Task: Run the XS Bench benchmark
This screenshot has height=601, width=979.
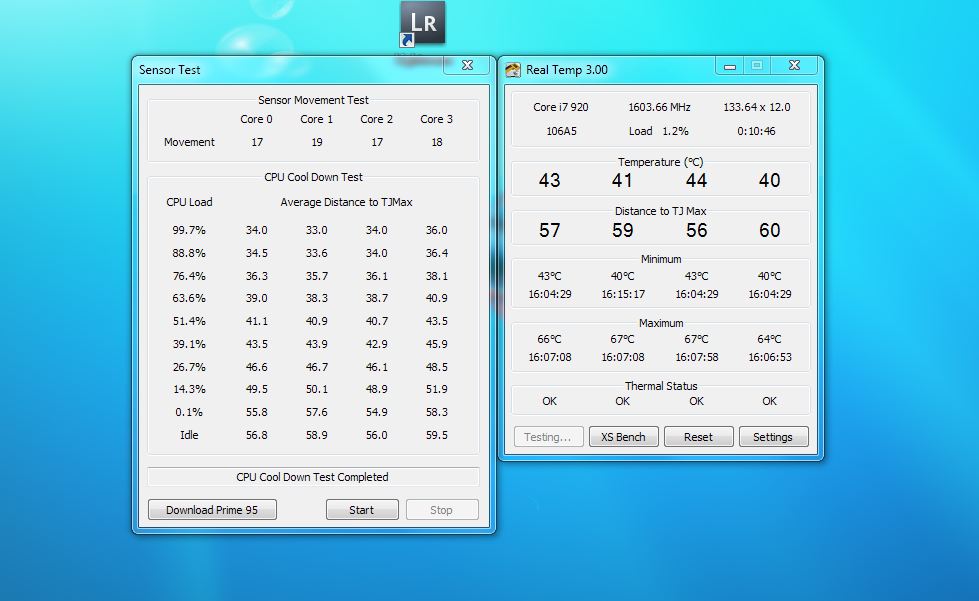Action: (623, 437)
